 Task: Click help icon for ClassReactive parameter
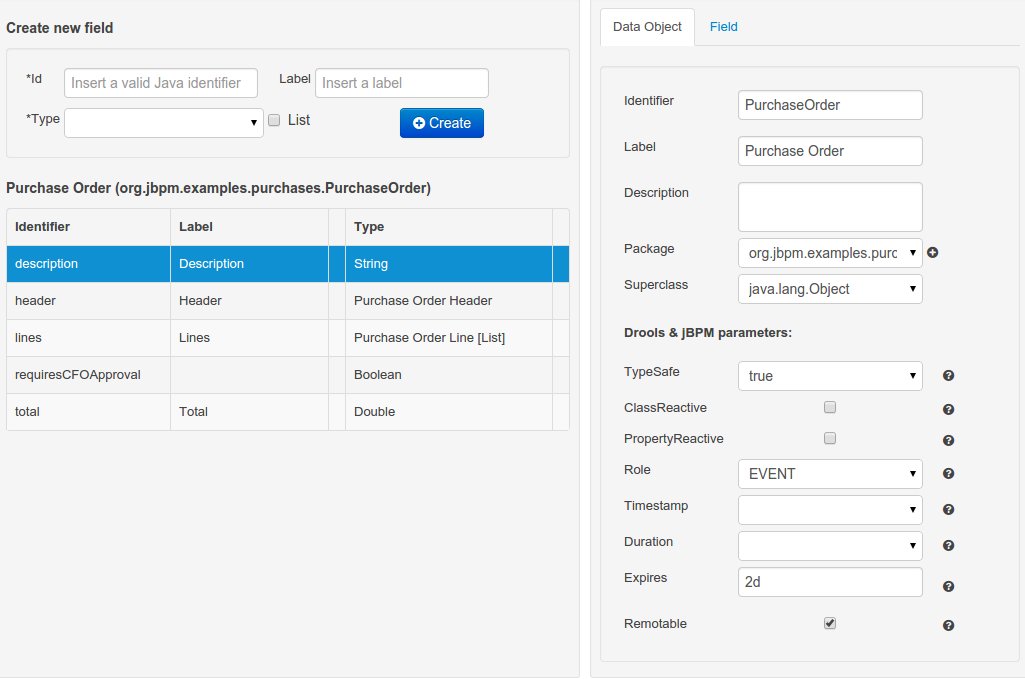tap(948, 409)
